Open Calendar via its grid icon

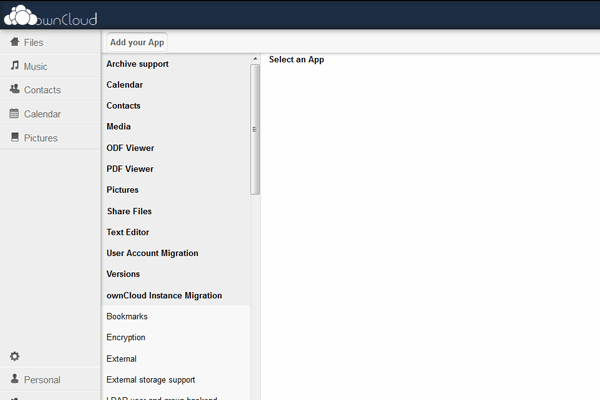tap(15, 114)
